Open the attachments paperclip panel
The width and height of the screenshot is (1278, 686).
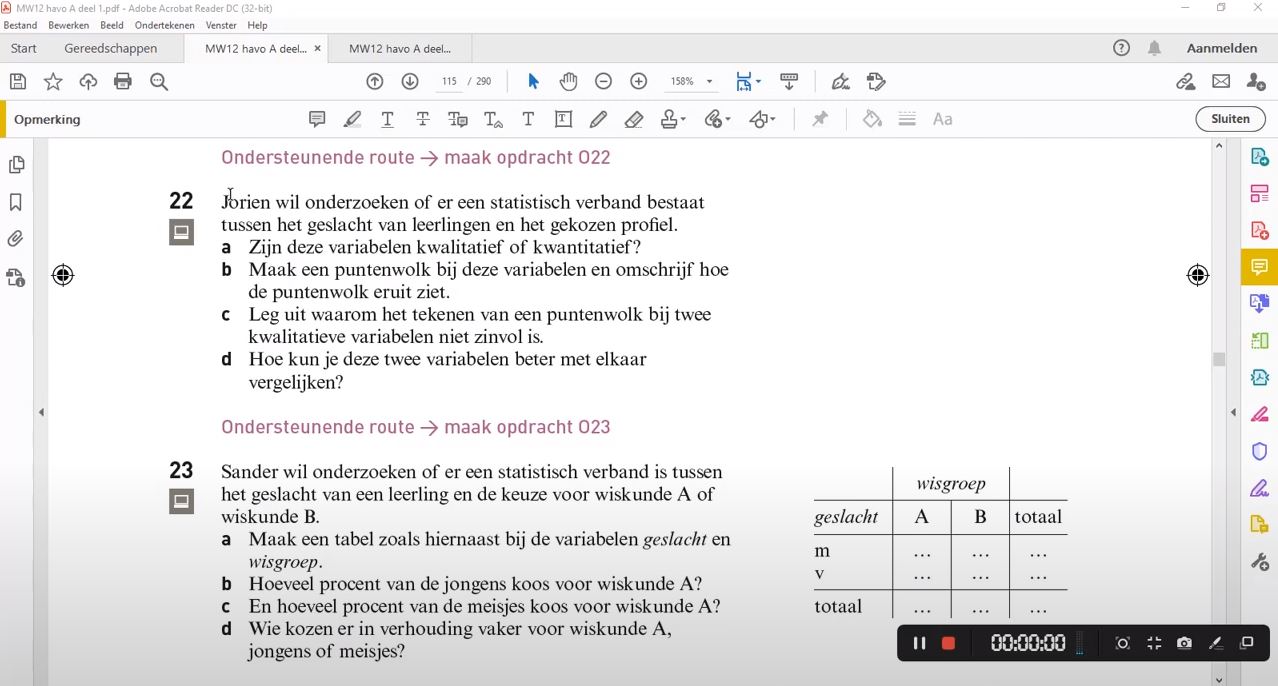click(x=16, y=239)
